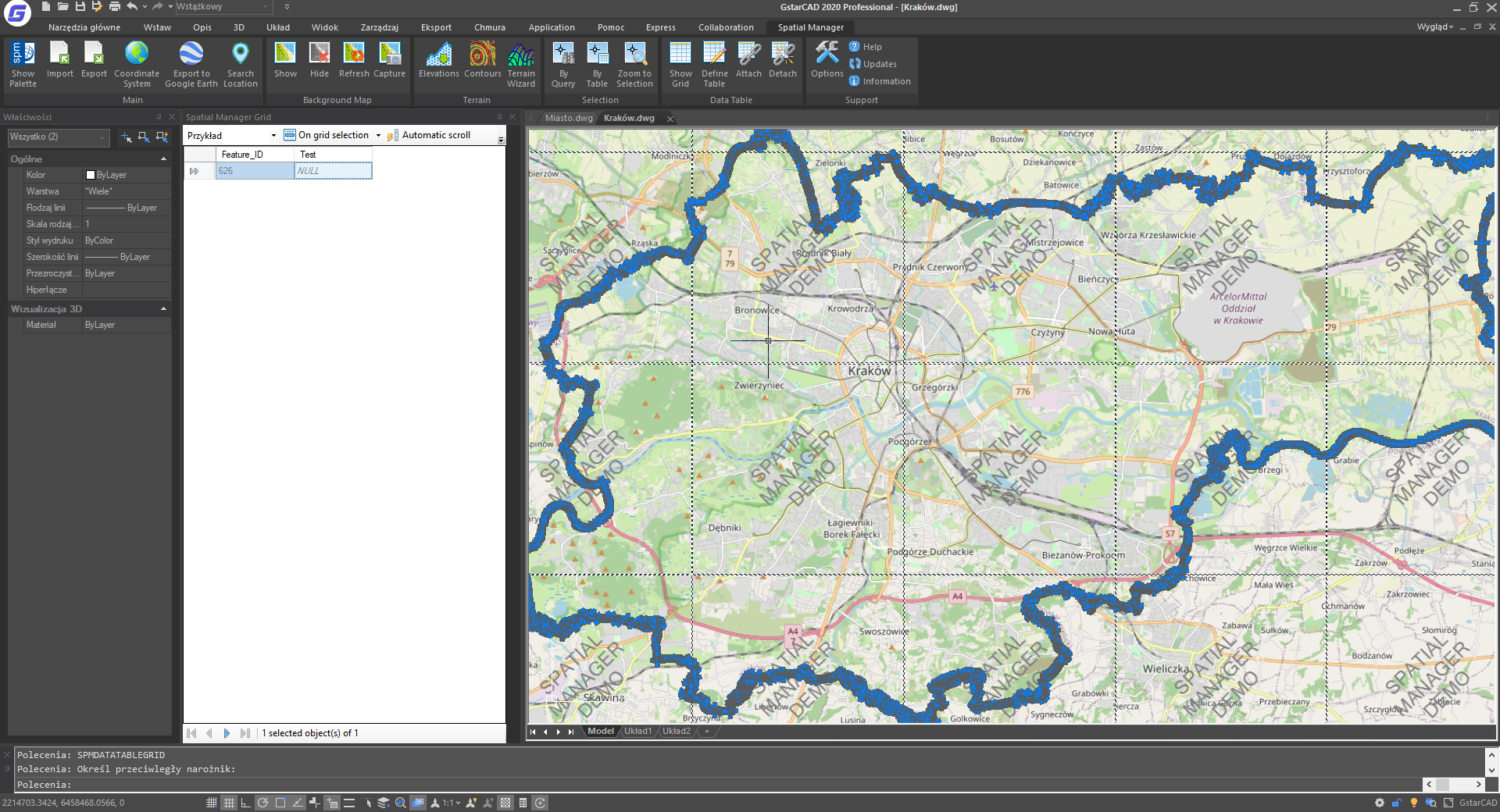Select objects By Query
The width and height of the screenshot is (1500, 812).
pyautogui.click(x=563, y=64)
